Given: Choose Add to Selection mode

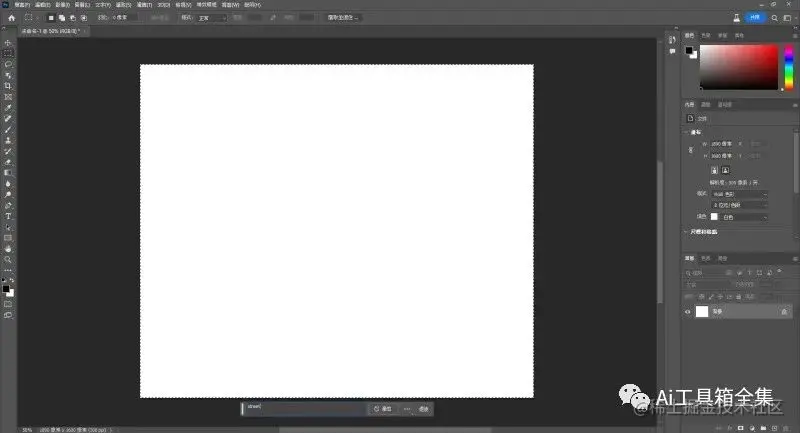Looking at the screenshot, I should pos(62,18).
